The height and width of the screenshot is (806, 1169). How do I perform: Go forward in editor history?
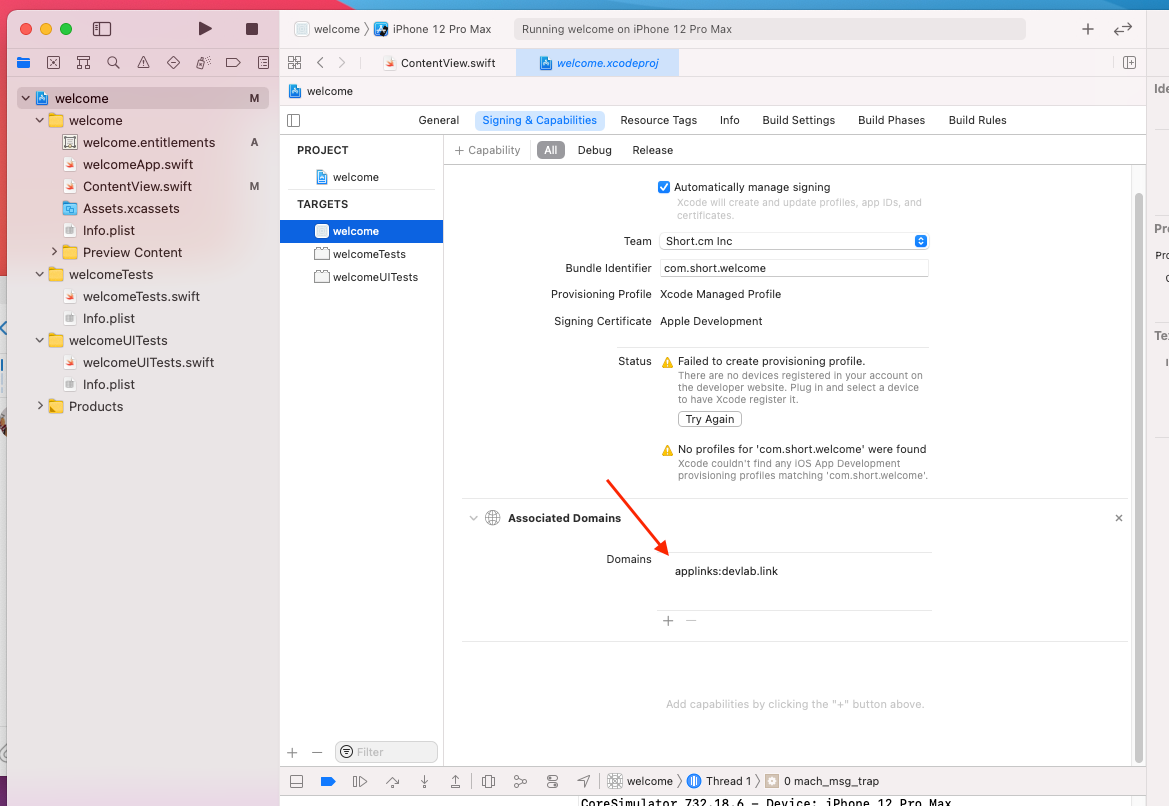342,63
